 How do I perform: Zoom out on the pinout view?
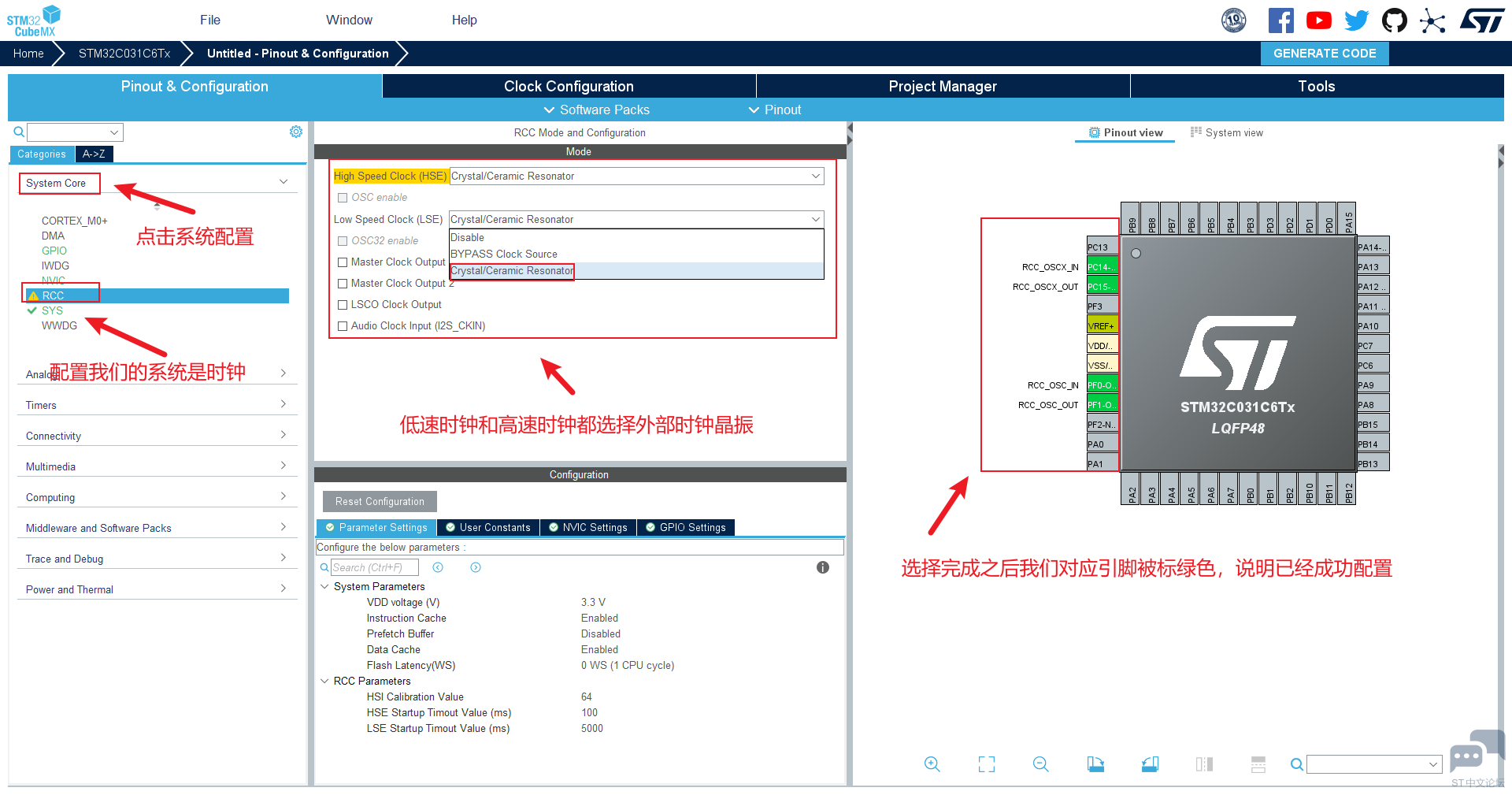[1041, 764]
